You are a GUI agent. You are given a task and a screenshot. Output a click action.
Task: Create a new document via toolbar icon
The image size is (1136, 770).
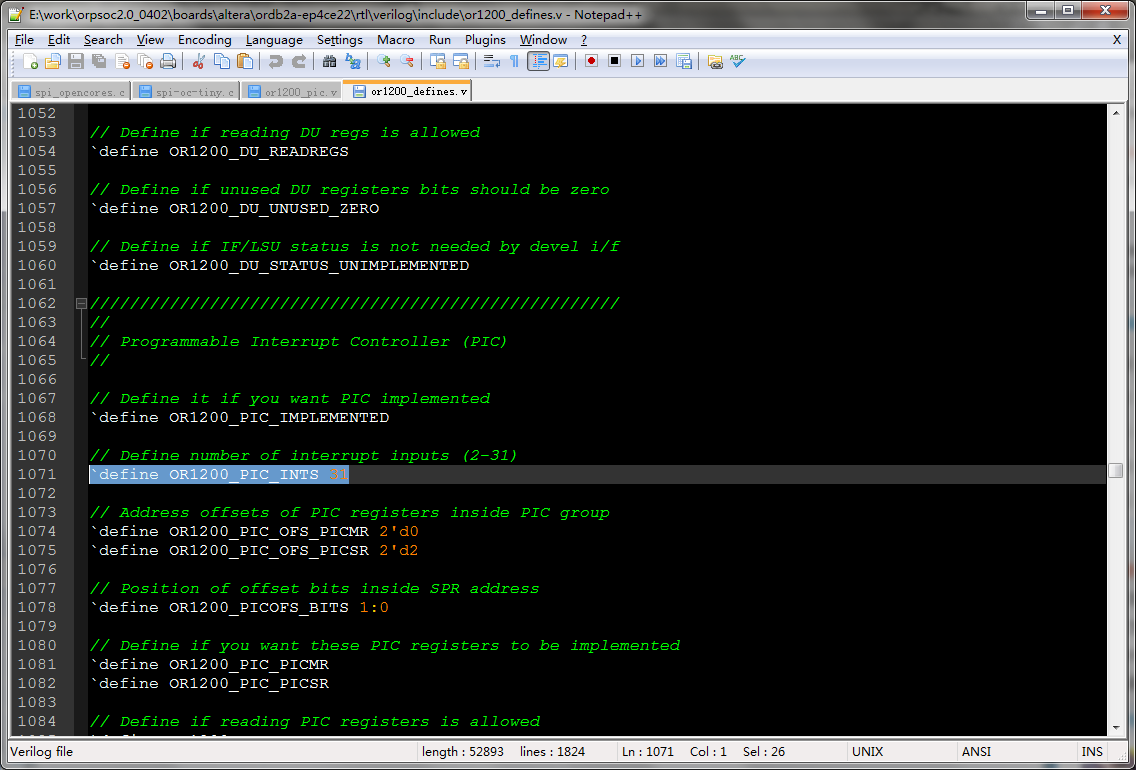[x=30, y=62]
